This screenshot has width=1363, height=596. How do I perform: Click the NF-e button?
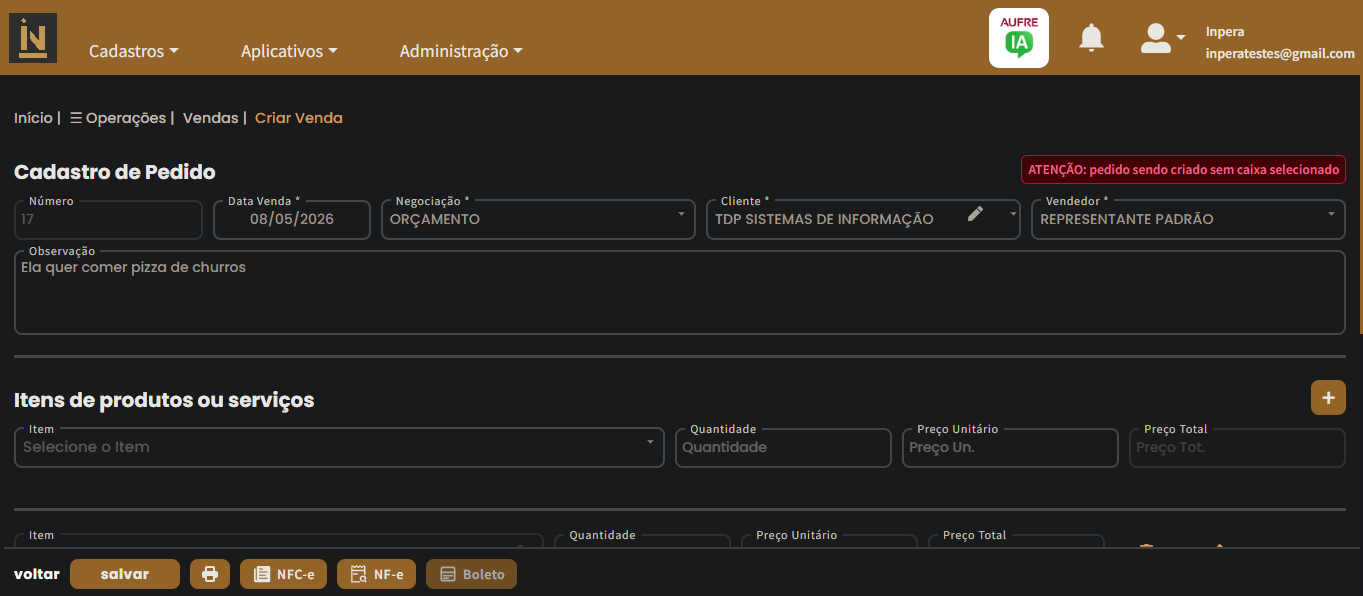pos(376,574)
